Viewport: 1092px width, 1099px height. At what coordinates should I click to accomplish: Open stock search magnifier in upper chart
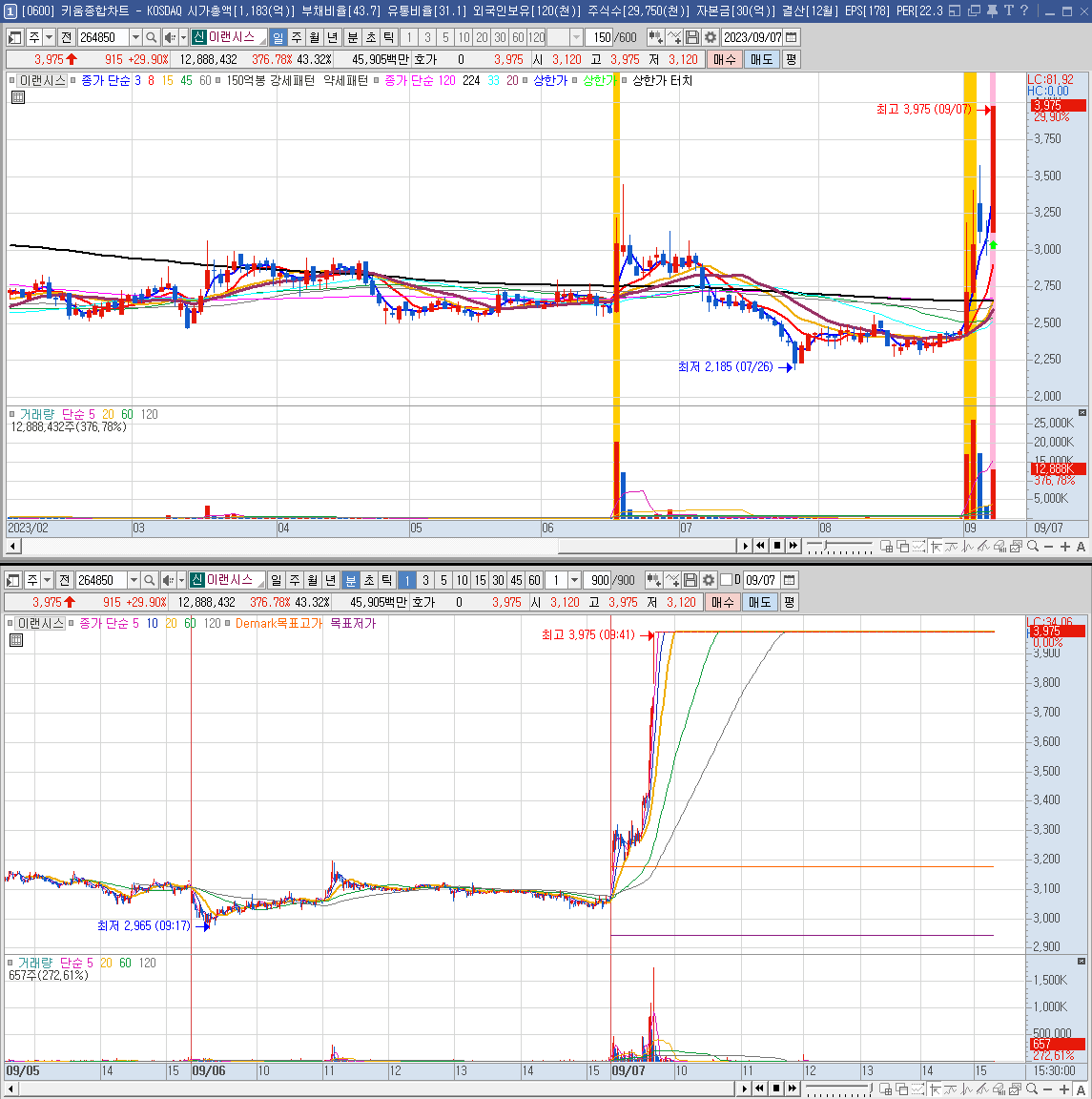151,37
